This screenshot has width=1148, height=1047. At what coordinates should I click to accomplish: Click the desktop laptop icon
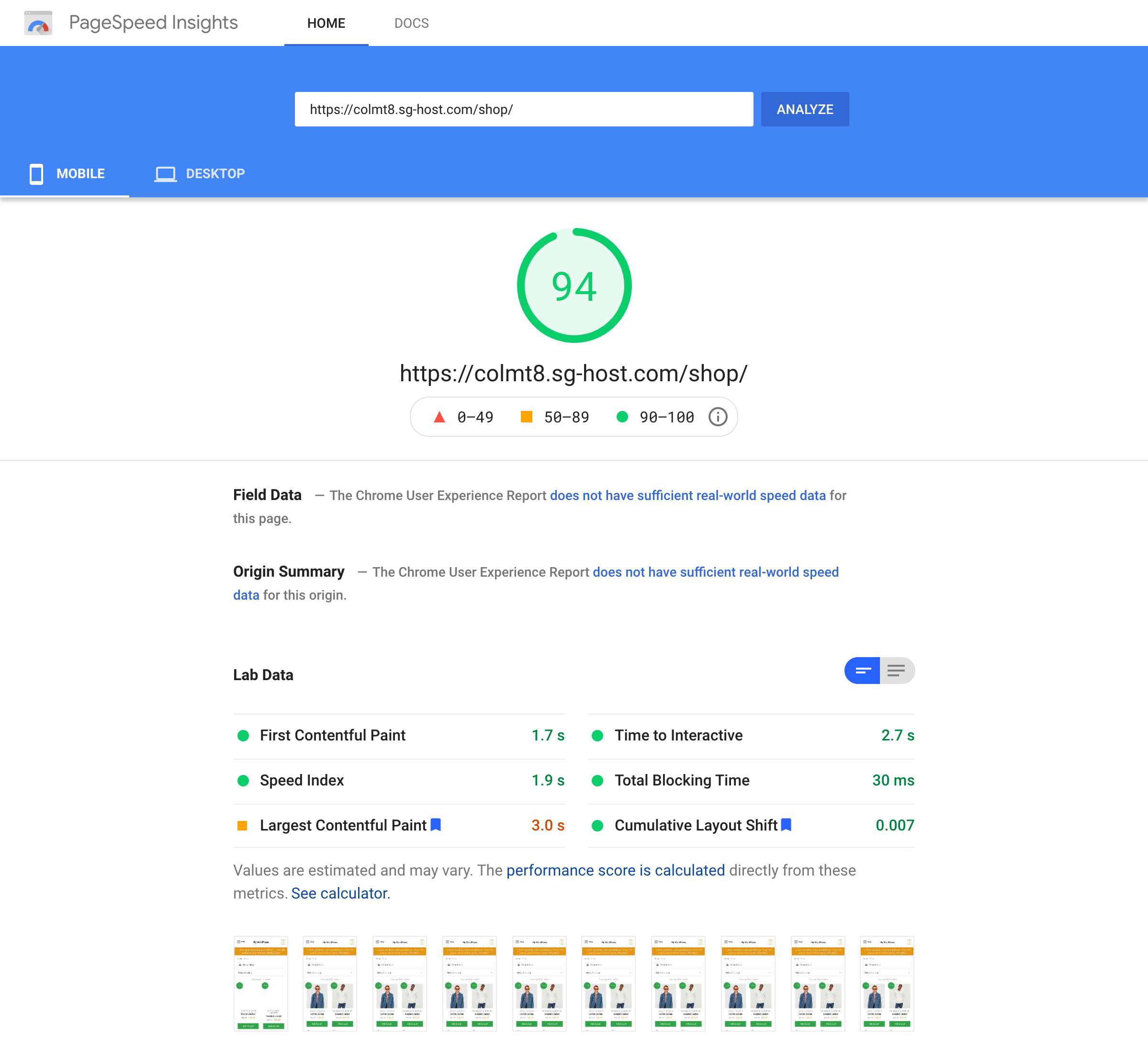pyautogui.click(x=166, y=174)
